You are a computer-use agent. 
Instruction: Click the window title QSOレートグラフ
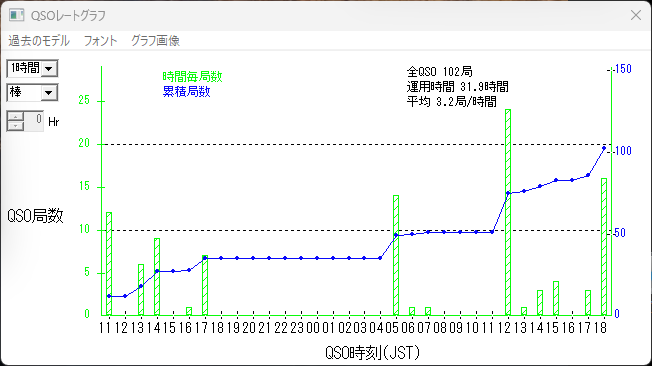pyautogui.click(x=68, y=15)
